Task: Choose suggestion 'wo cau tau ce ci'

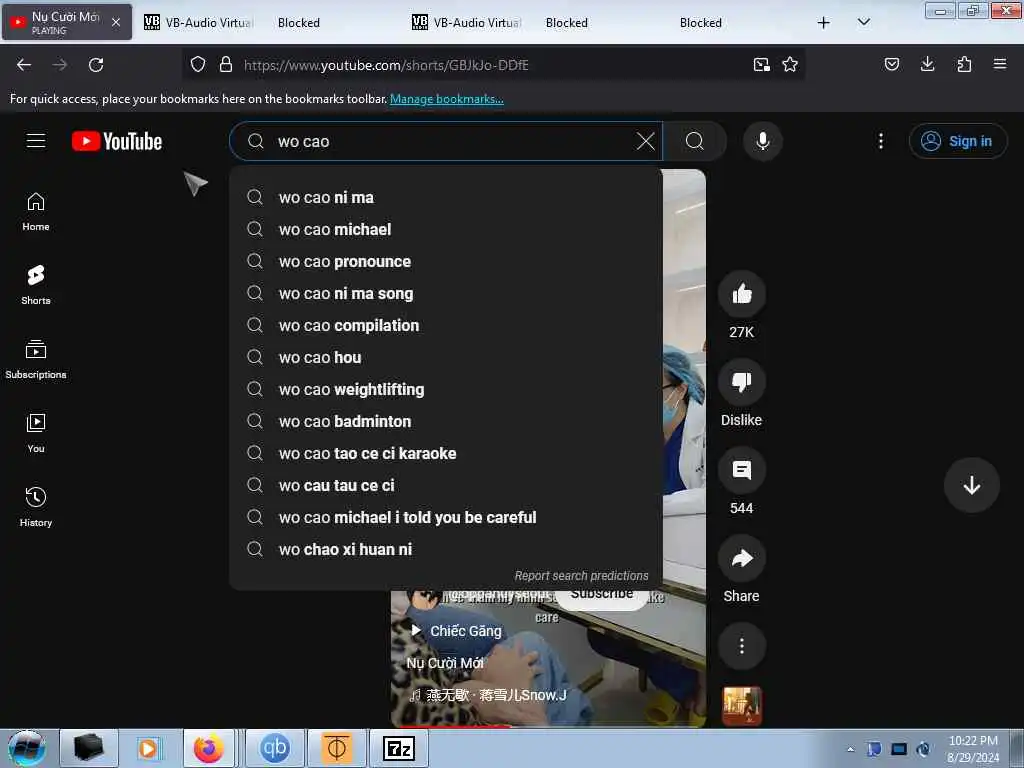Action: tap(445, 485)
